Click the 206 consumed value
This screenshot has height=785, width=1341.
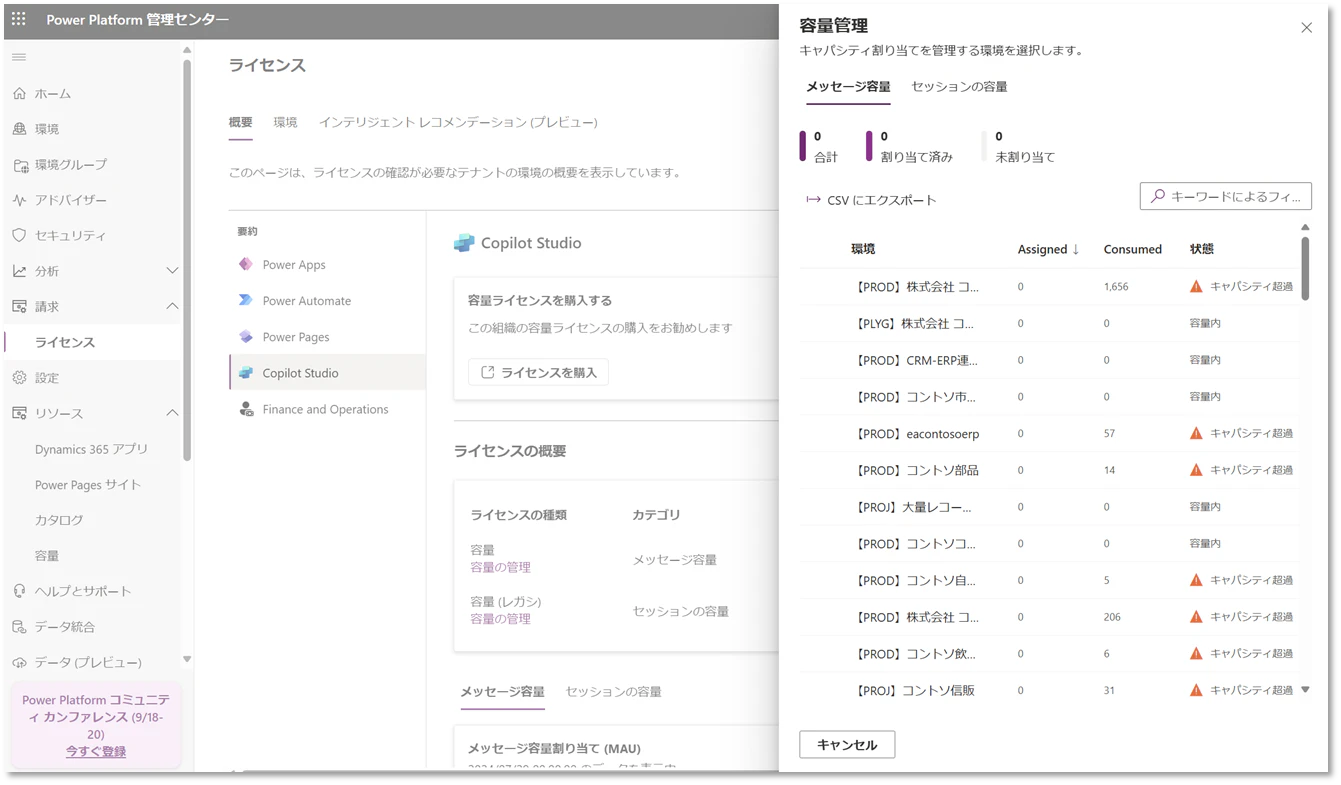[x=1112, y=617]
